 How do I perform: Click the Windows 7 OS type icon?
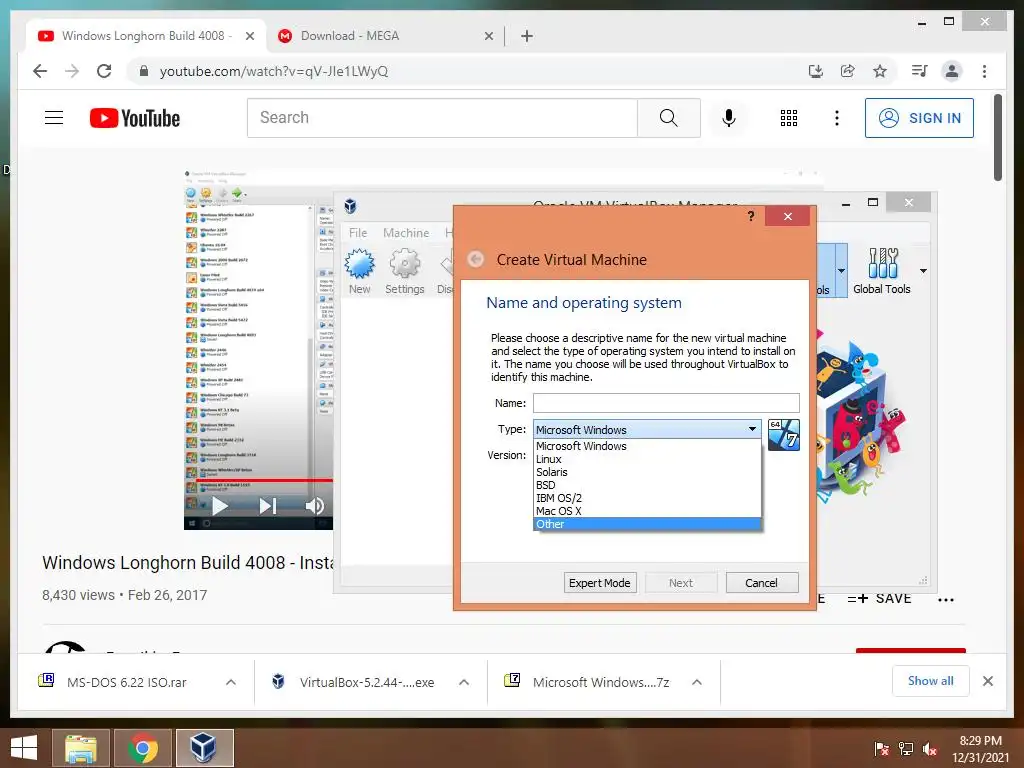(x=784, y=434)
